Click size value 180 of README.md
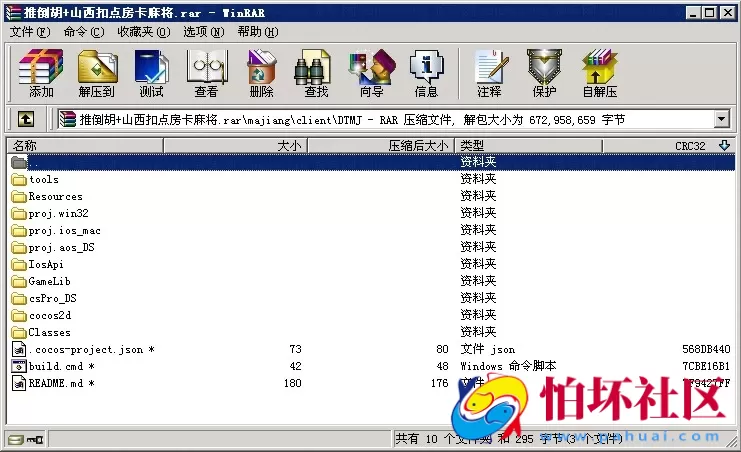741x452 pixels. (x=293, y=383)
